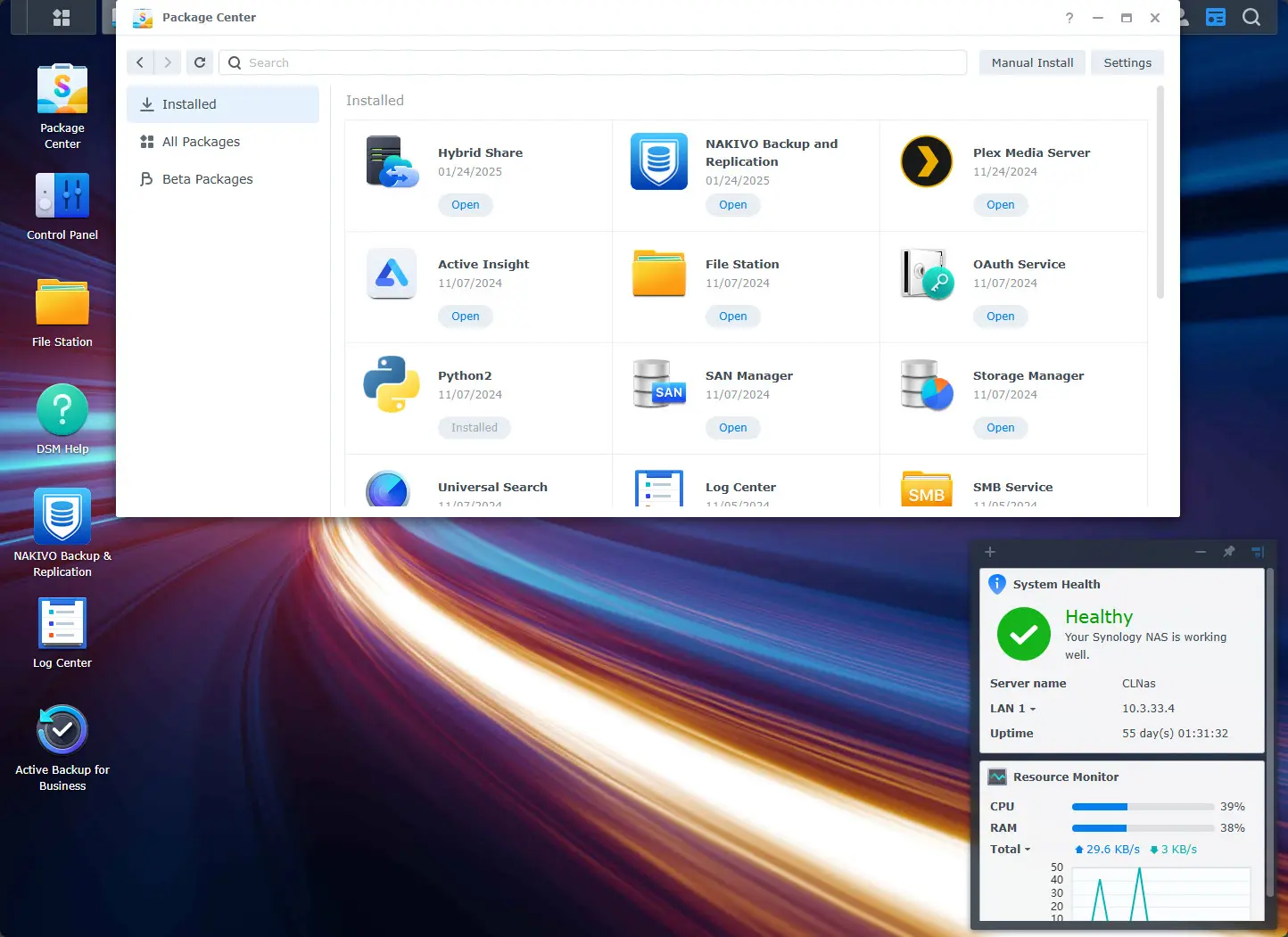
Task: Switch to All Packages
Action: coord(223,142)
